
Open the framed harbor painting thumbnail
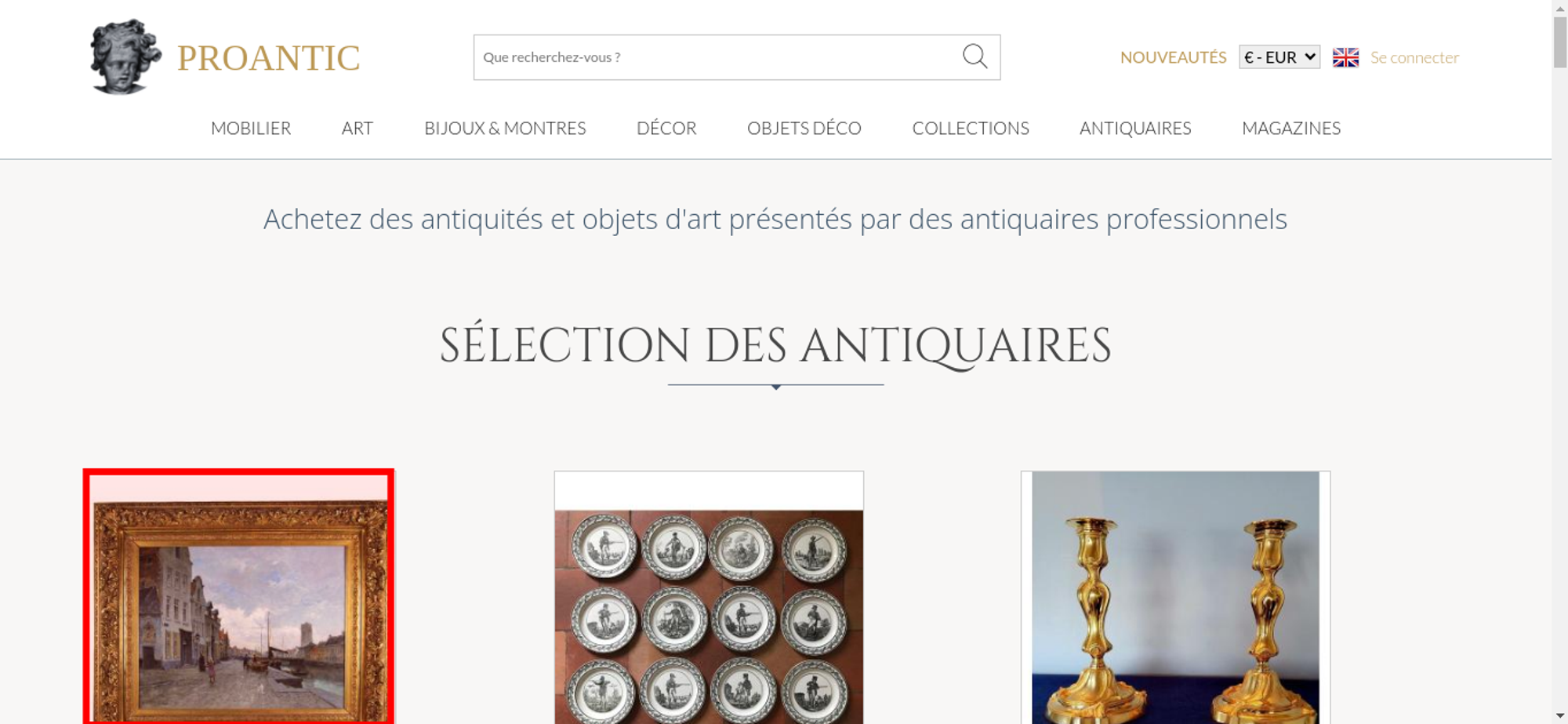point(239,596)
